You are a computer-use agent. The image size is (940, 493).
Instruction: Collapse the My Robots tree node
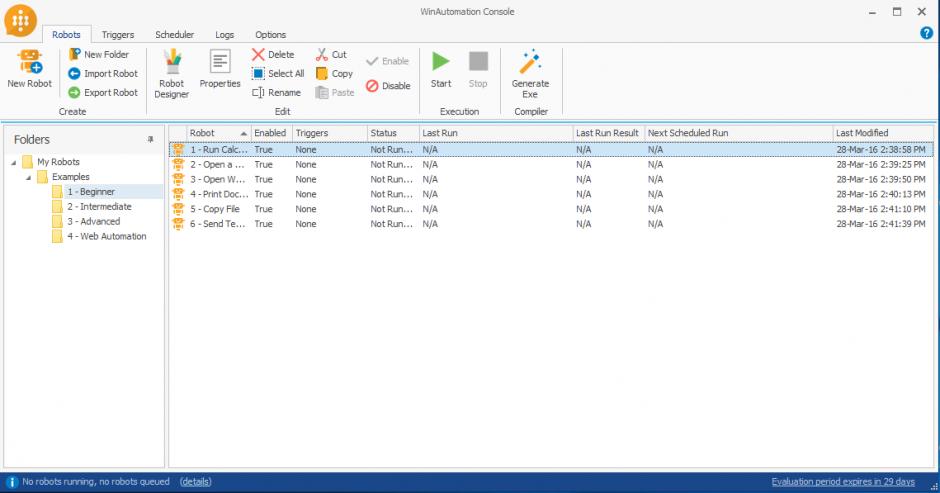pyautogui.click(x=14, y=163)
